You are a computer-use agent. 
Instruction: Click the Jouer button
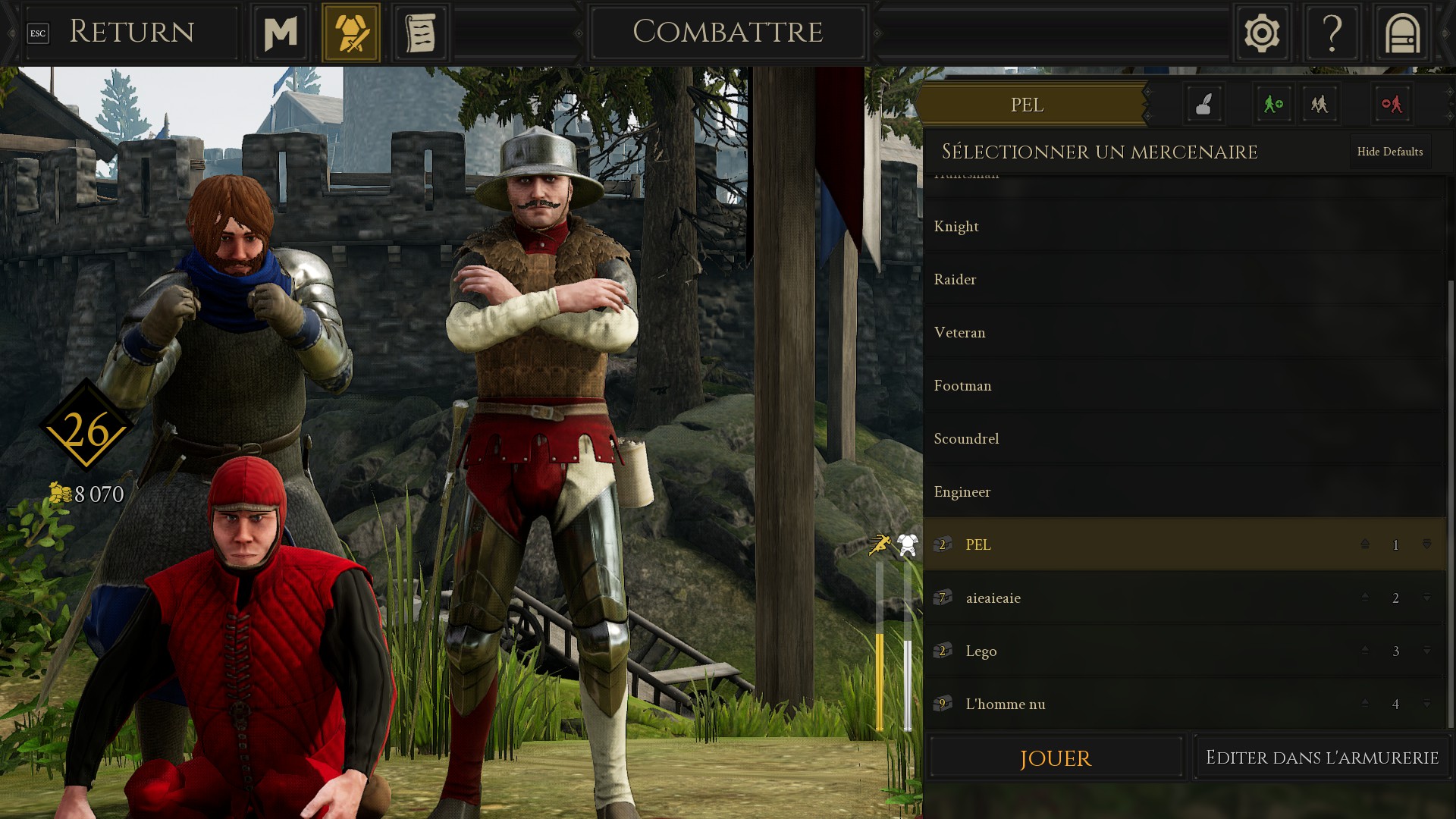(1056, 758)
